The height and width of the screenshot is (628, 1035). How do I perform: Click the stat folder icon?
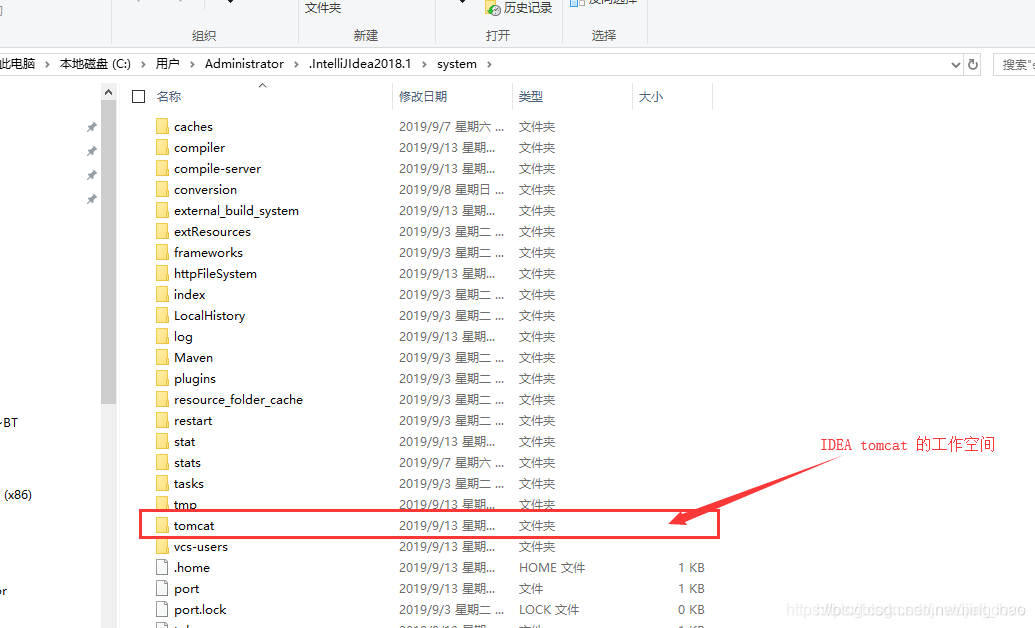pos(162,442)
